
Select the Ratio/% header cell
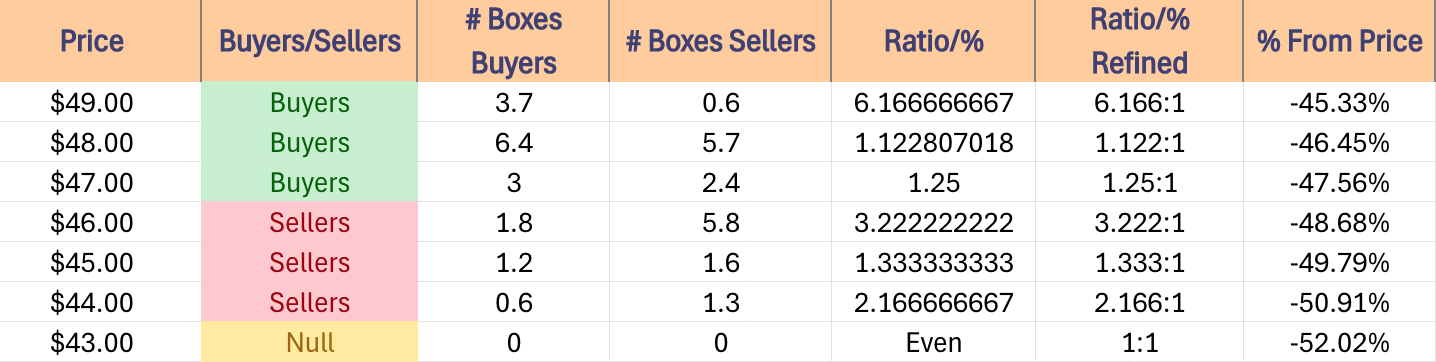tap(933, 41)
